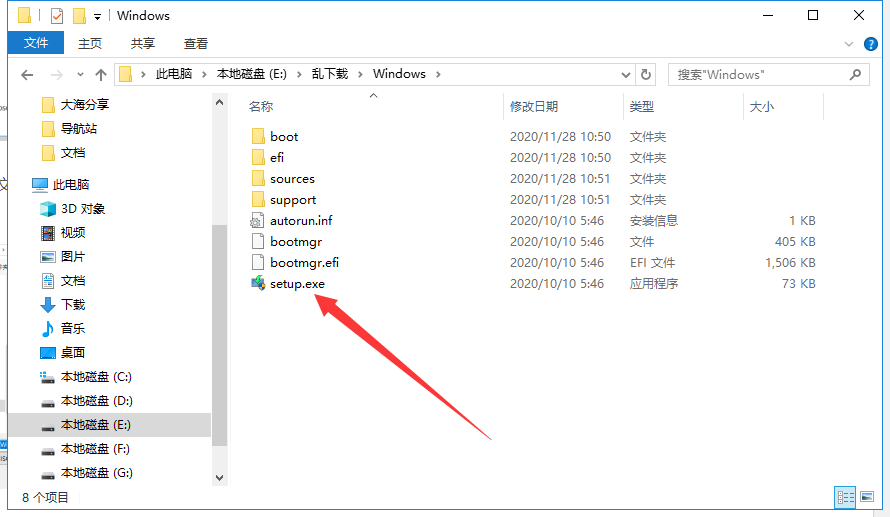Sort files by 修改日期 column header
890x517 pixels.
click(534, 107)
